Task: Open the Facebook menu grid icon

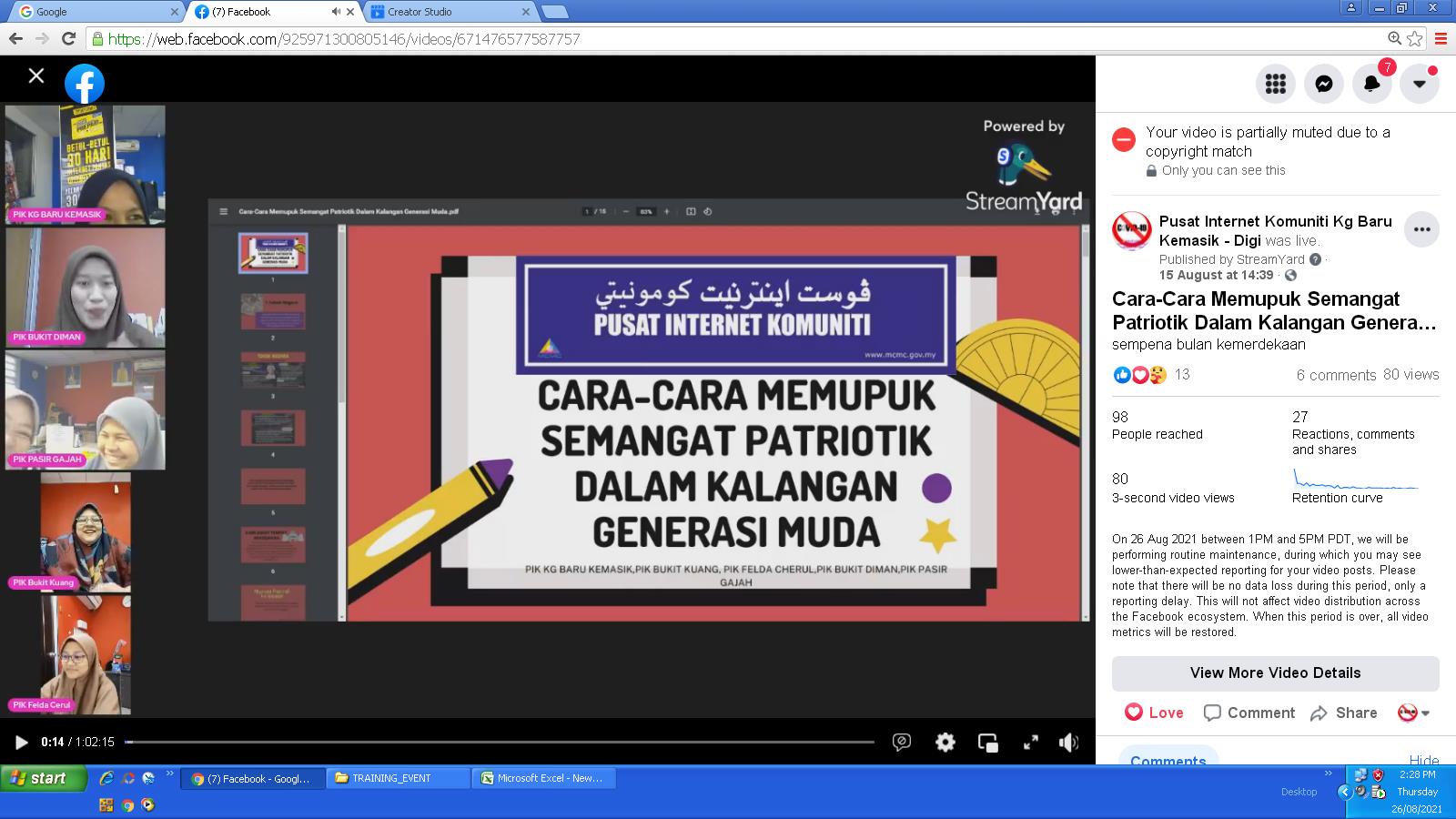Action: coord(1275,84)
